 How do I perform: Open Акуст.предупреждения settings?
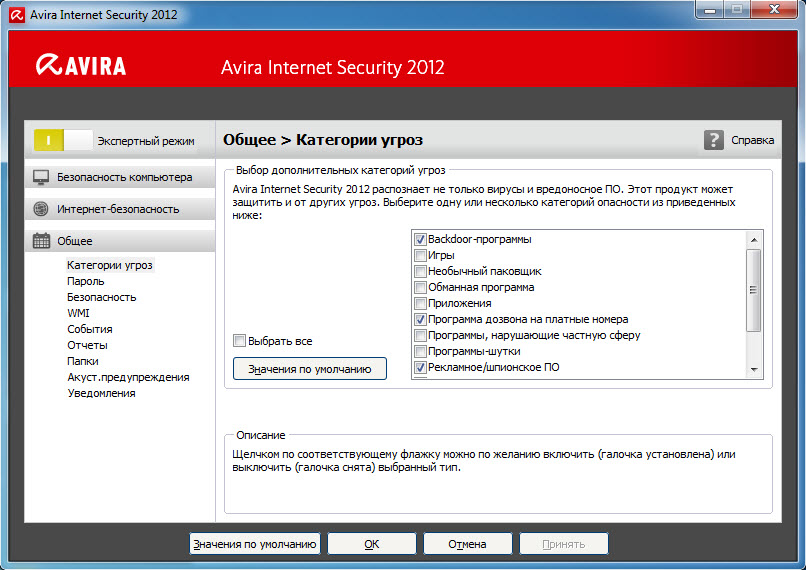point(129,377)
